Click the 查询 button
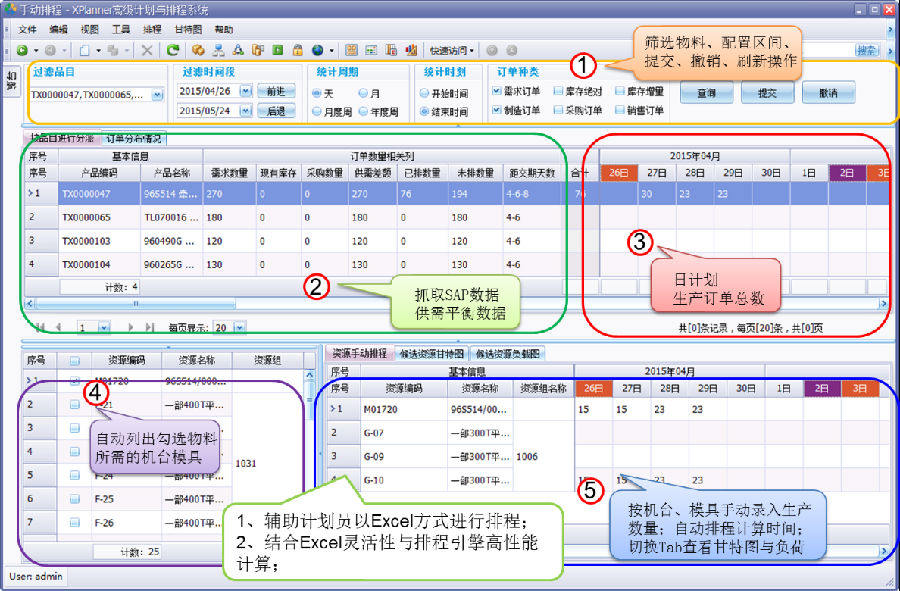 pyautogui.click(x=706, y=92)
